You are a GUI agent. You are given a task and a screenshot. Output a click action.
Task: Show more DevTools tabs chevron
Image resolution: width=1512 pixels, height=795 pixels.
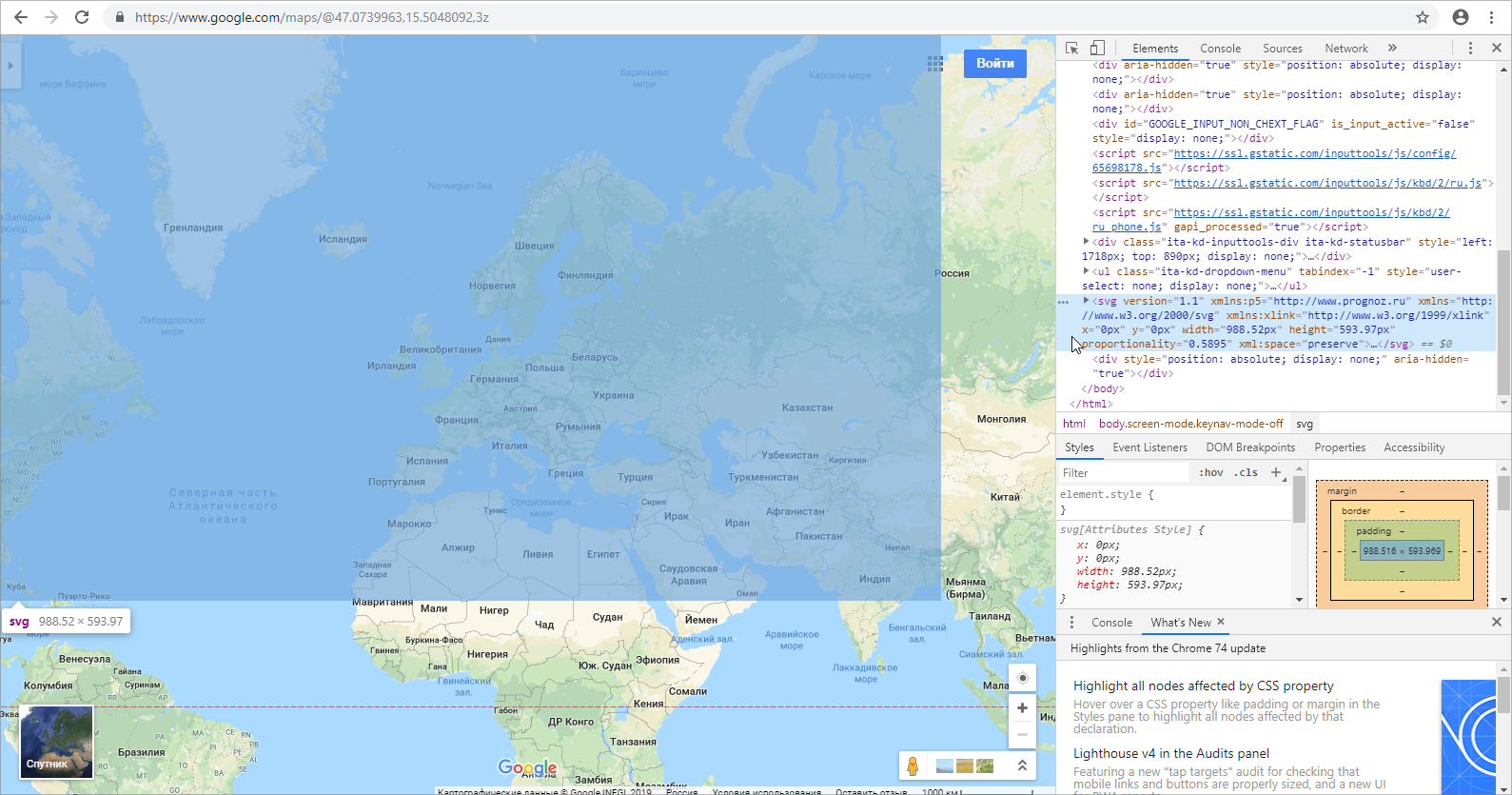(1392, 48)
